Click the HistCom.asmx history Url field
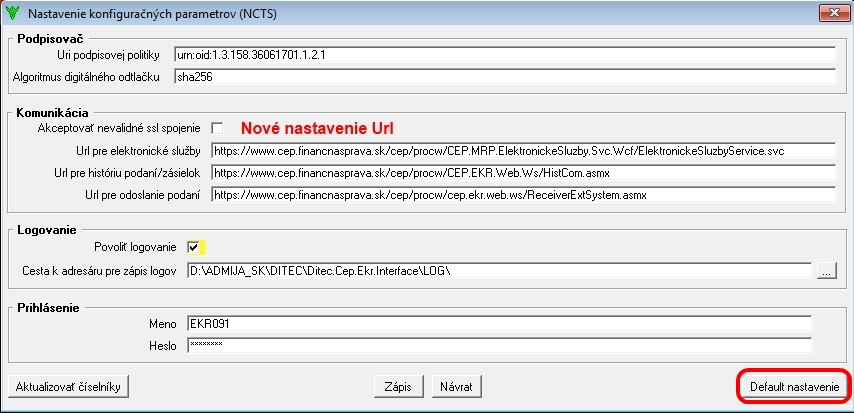The height and width of the screenshot is (413, 854). 523,173
